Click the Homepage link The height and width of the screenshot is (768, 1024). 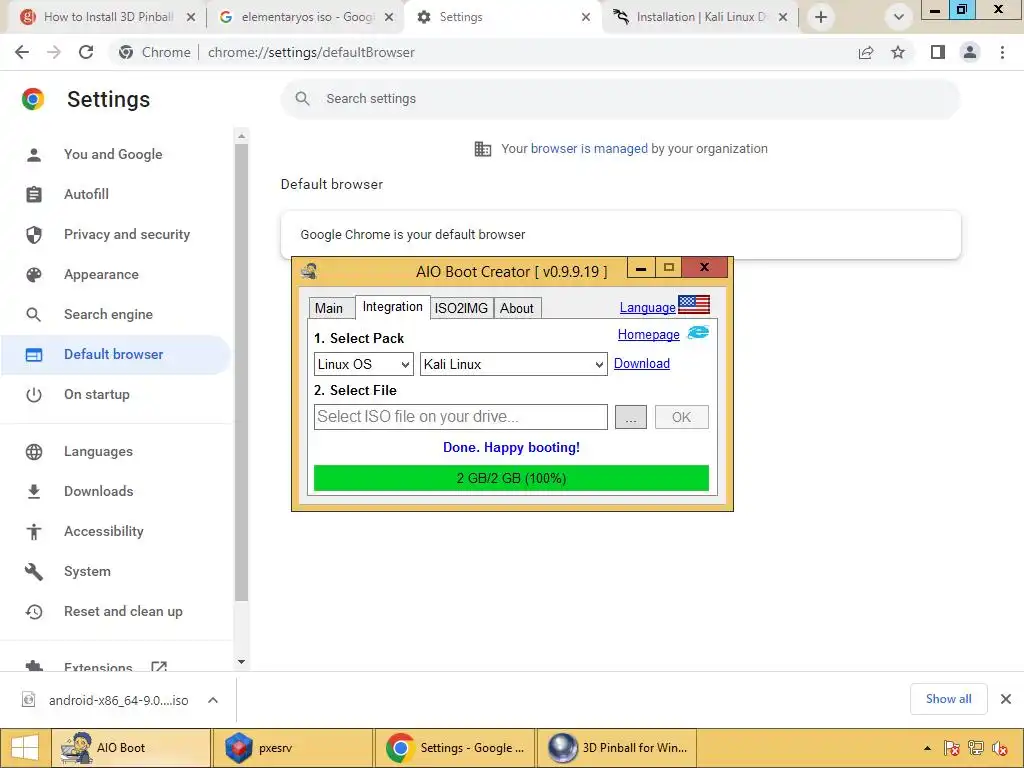click(x=648, y=334)
